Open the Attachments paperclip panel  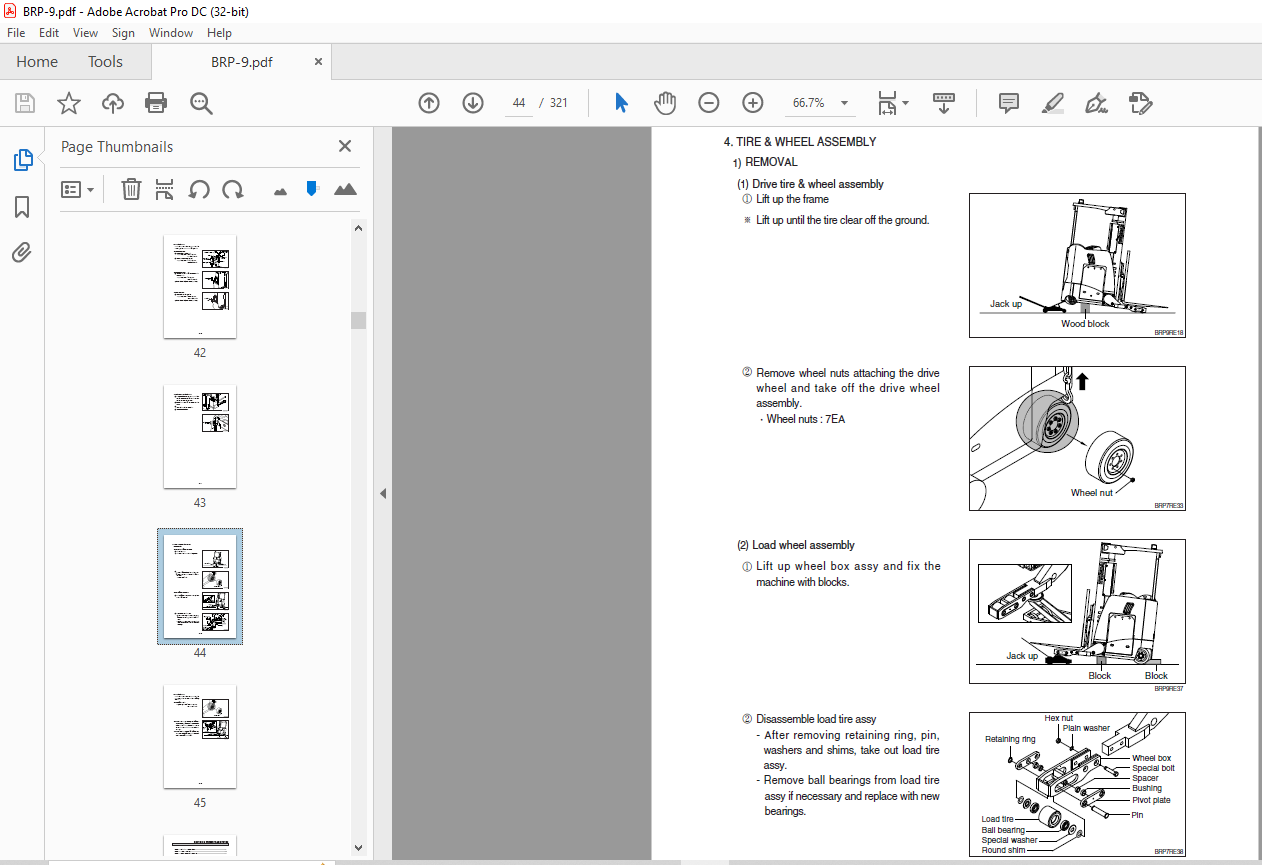pyautogui.click(x=22, y=253)
